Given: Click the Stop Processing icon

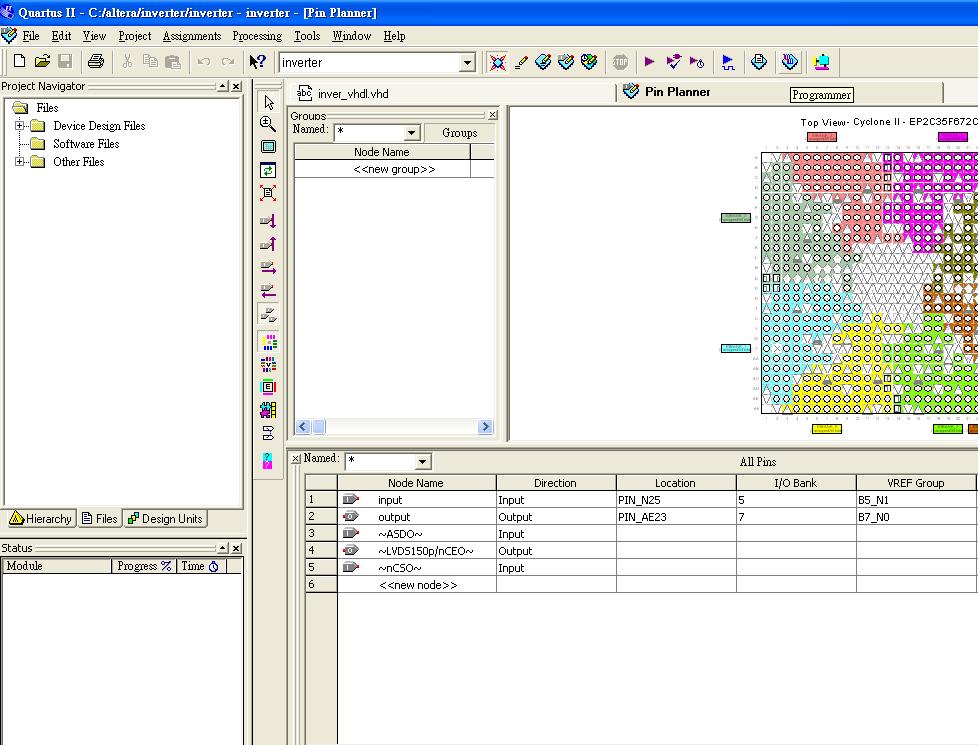Looking at the screenshot, I should [621, 62].
